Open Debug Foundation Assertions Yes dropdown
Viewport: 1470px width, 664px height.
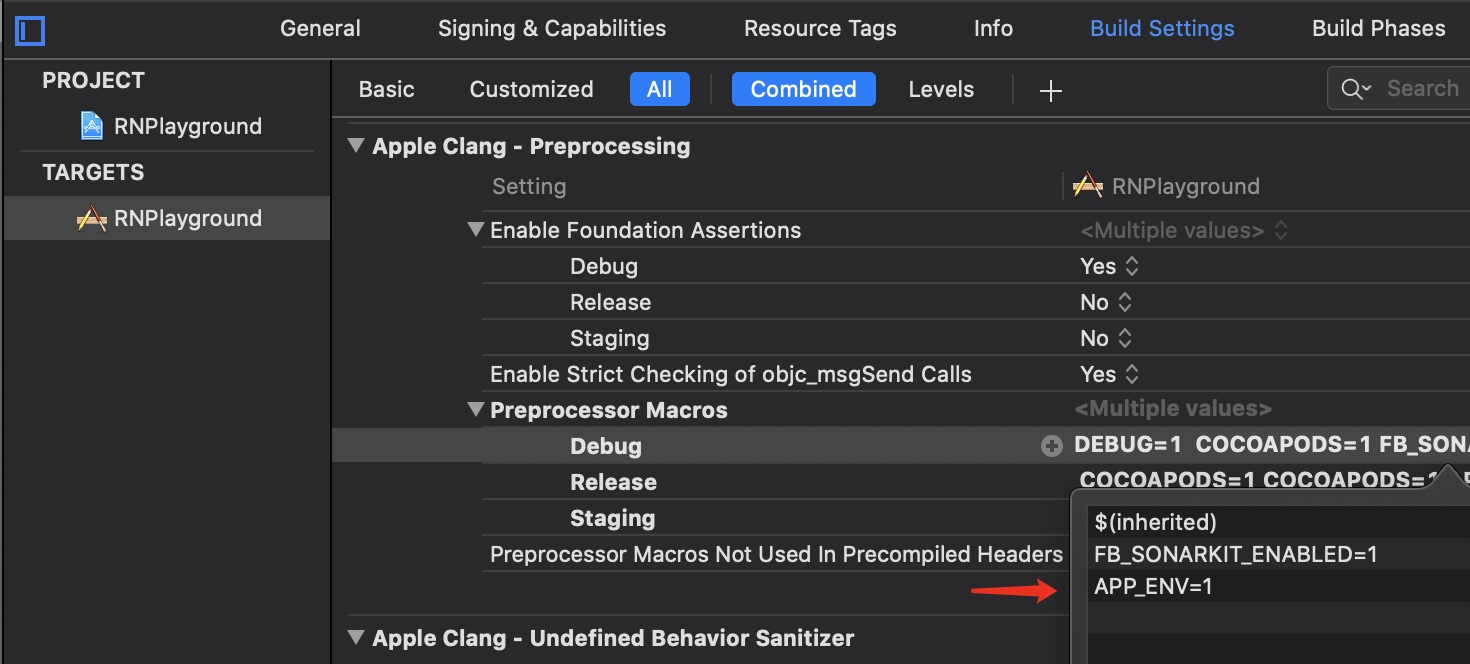pyautogui.click(x=1109, y=266)
